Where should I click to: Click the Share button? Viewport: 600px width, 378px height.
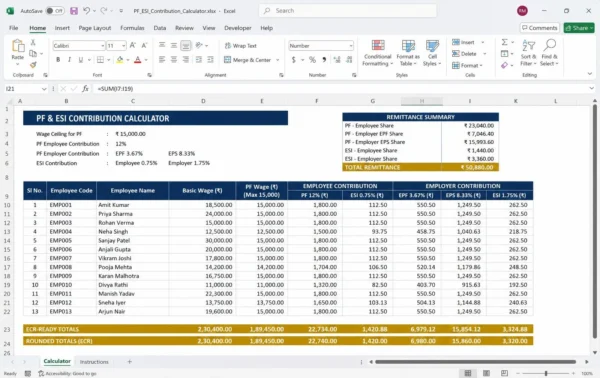tap(579, 28)
